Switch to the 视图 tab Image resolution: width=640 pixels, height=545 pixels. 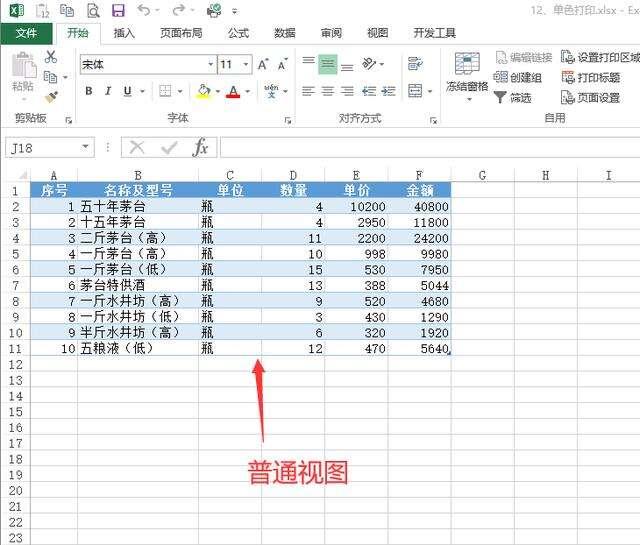click(x=378, y=33)
